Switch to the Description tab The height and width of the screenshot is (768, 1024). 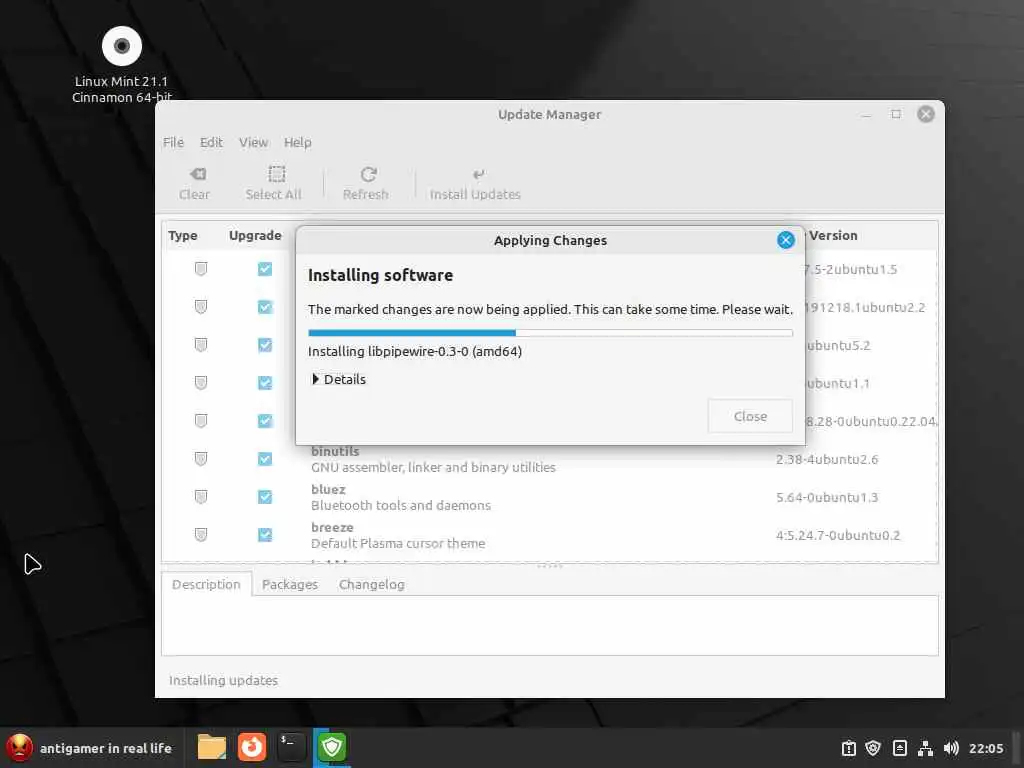(206, 584)
